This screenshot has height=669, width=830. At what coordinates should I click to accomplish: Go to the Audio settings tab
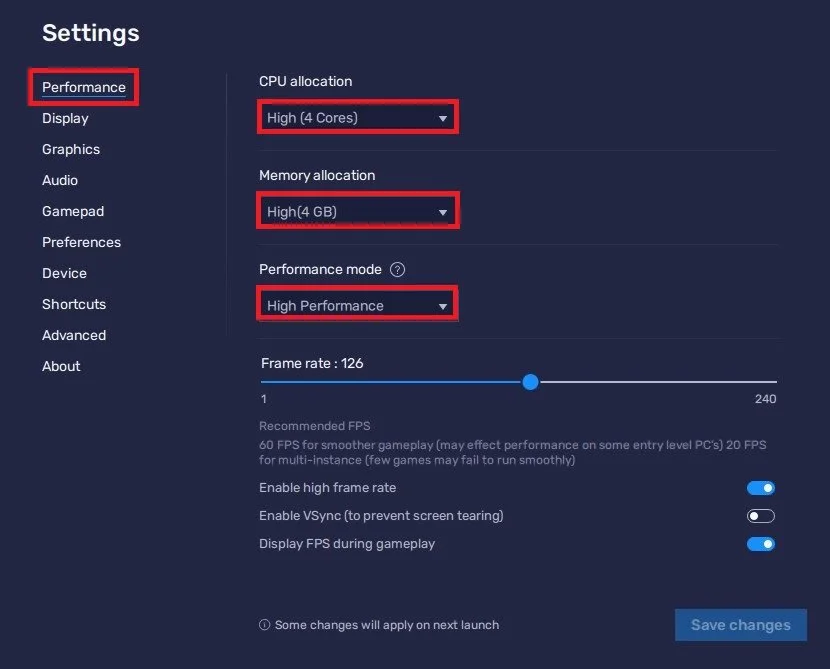click(60, 180)
